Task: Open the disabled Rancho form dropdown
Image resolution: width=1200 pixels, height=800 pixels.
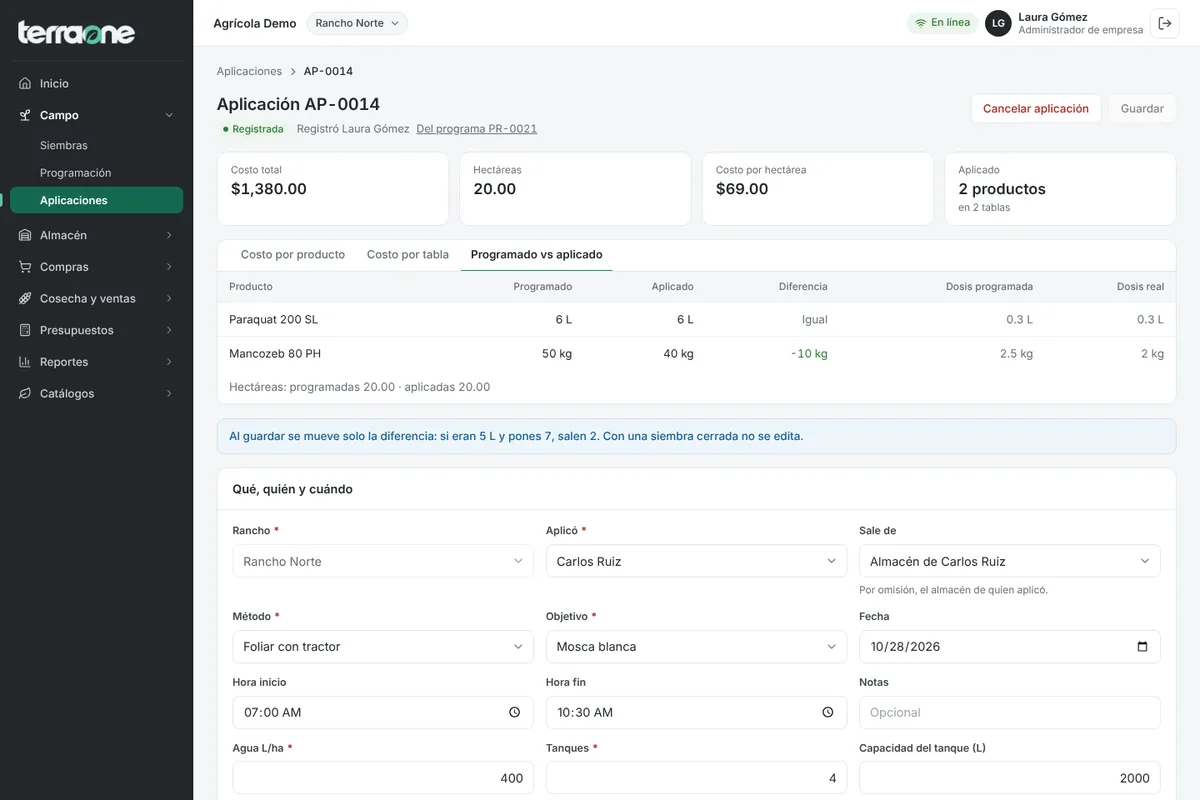Action: (383, 561)
